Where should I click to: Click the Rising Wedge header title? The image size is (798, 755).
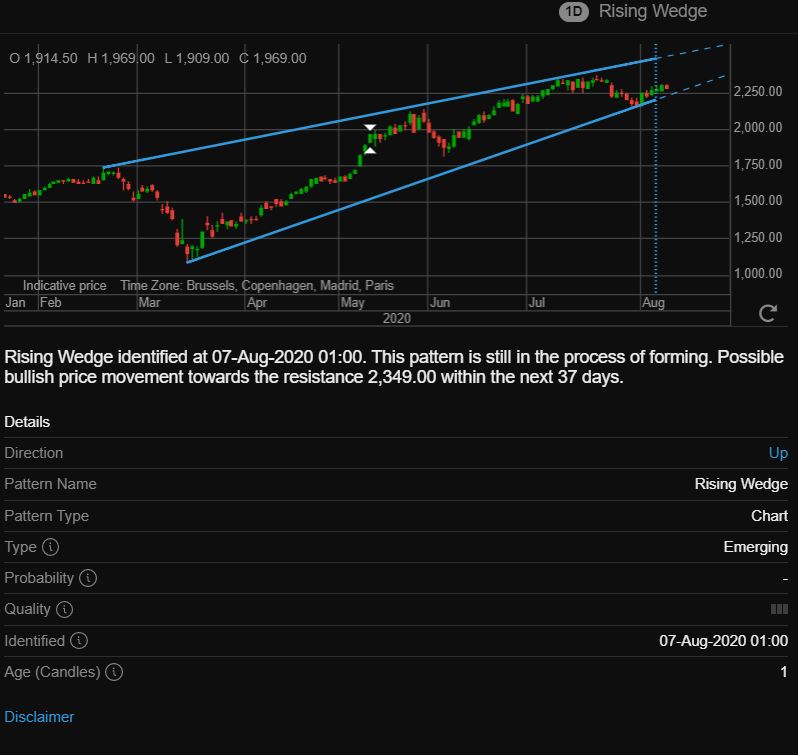[x=653, y=11]
